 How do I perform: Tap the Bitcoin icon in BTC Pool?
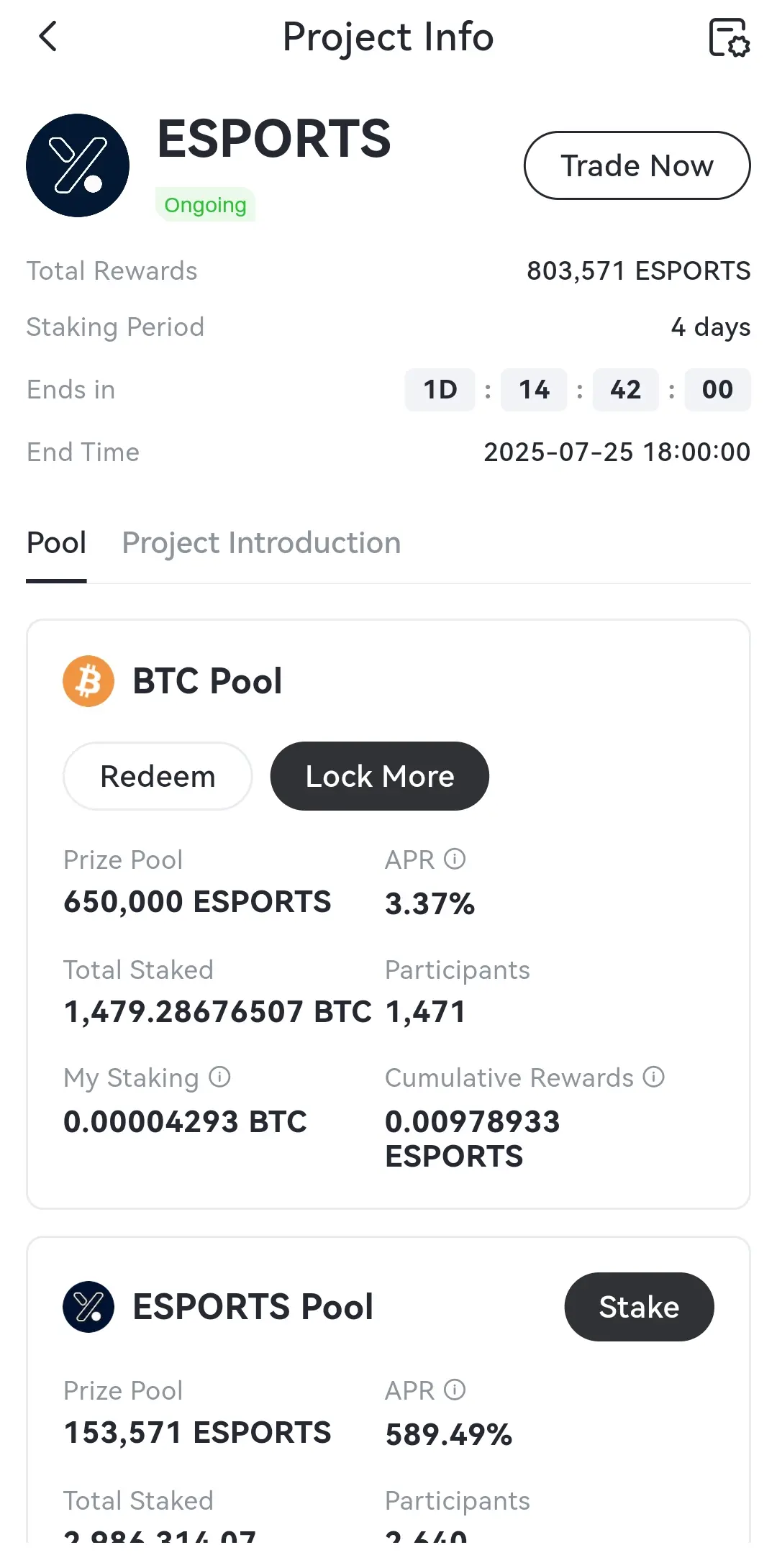88,681
